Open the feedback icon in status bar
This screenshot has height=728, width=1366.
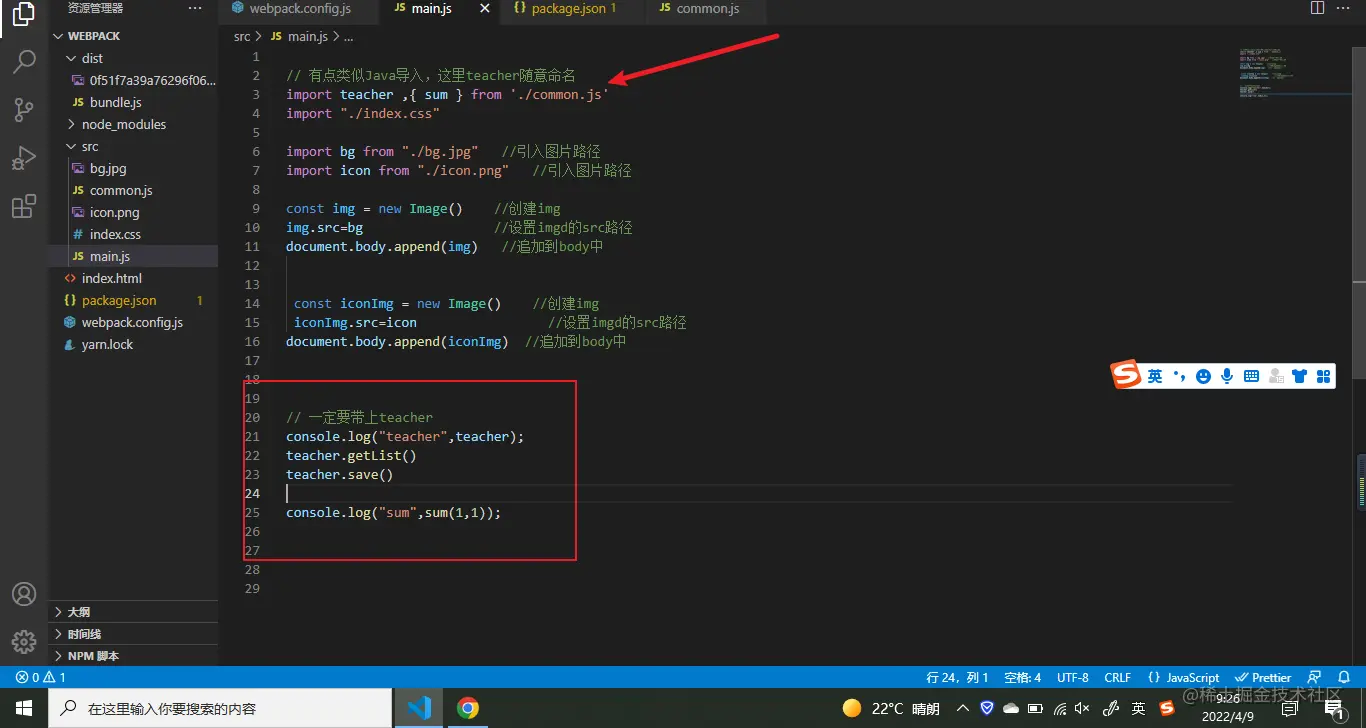pyautogui.click(x=1315, y=677)
